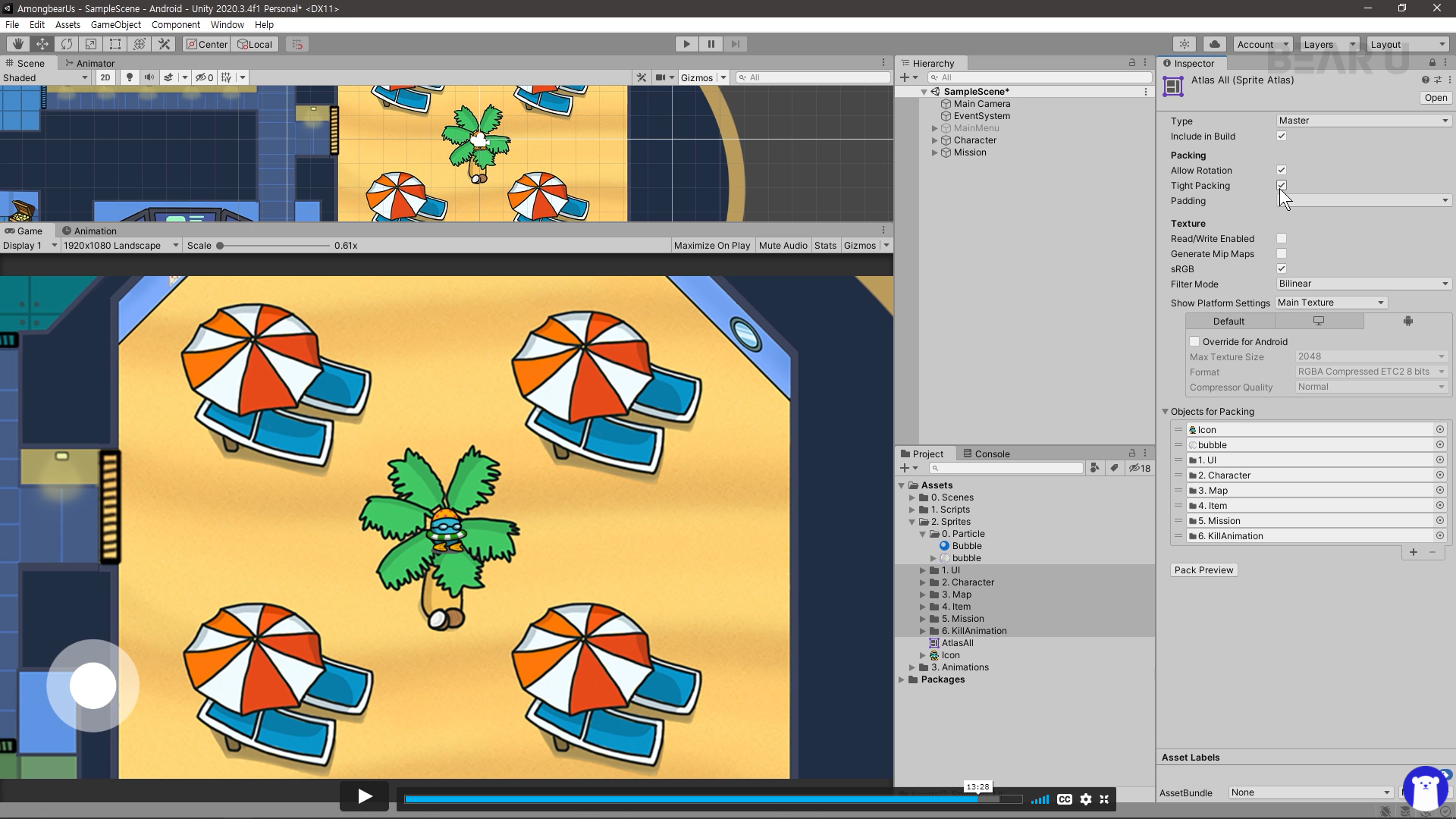
Task: Open scene component tools icon
Action: (x=642, y=77)
